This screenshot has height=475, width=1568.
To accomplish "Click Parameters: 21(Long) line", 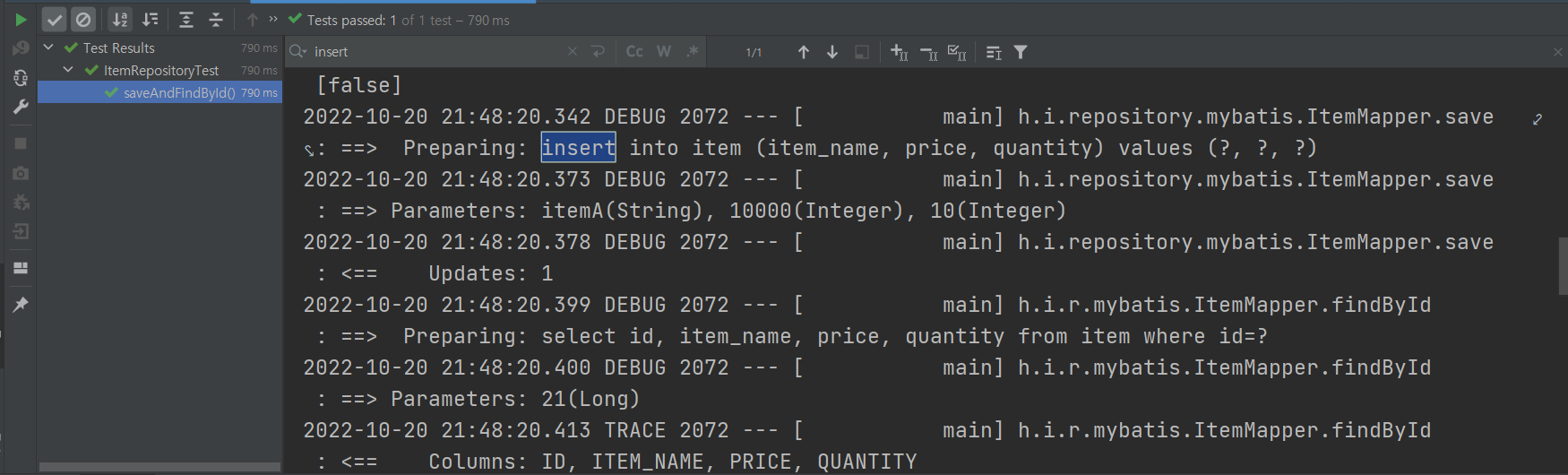I will [x=478, y=399].
